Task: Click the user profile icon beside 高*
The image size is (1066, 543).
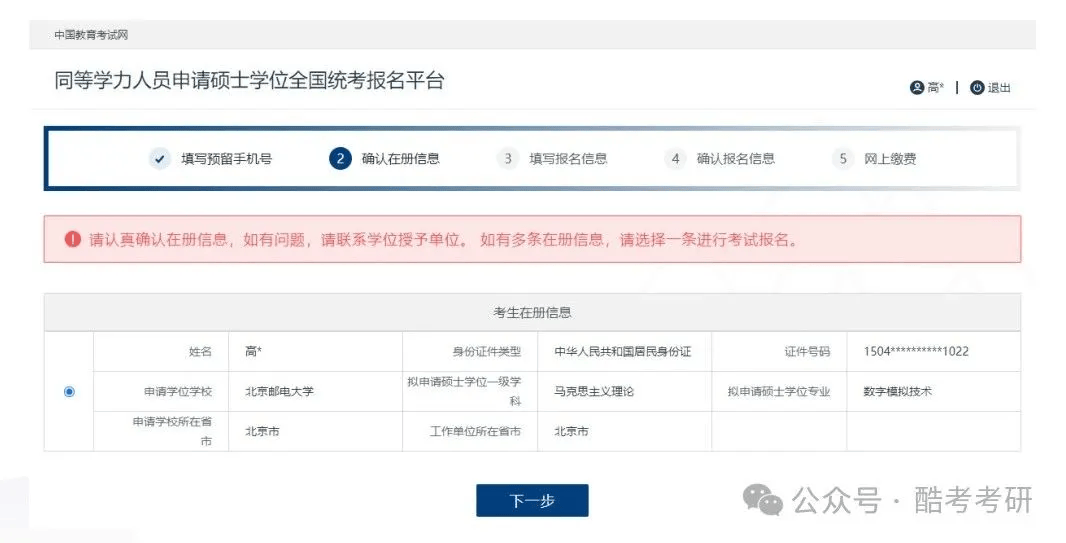Action: click(x=916, y=88)
